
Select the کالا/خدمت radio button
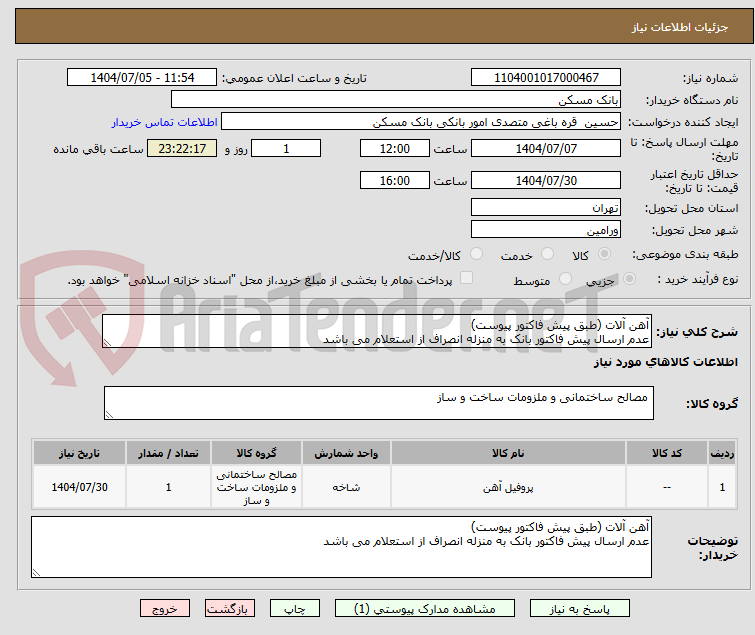point(476,254)
